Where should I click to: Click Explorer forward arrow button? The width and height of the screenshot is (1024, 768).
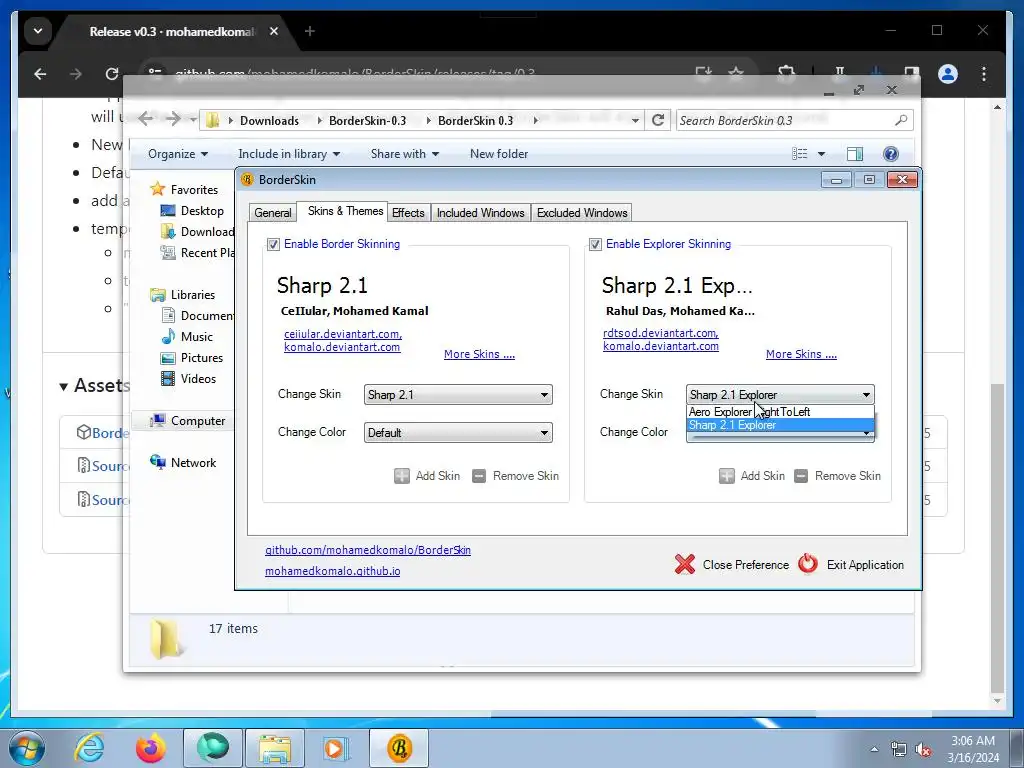click(173, 119)
